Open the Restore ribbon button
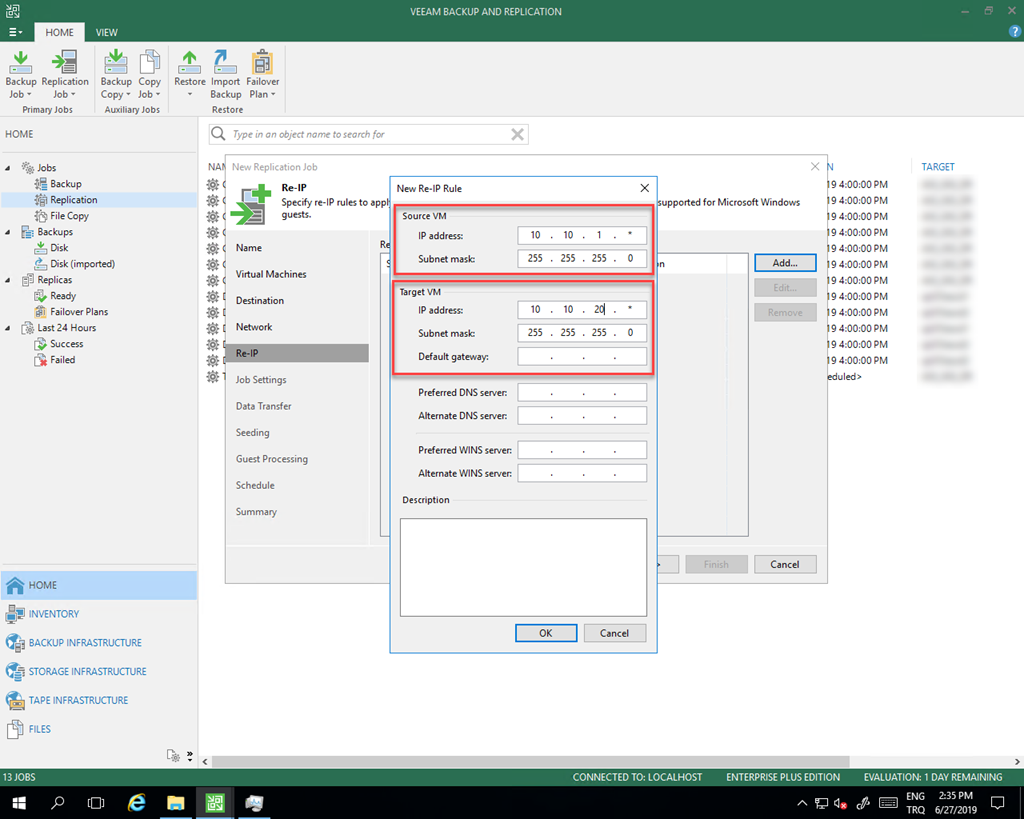The image size is (1024, 819). pos(189,74)
